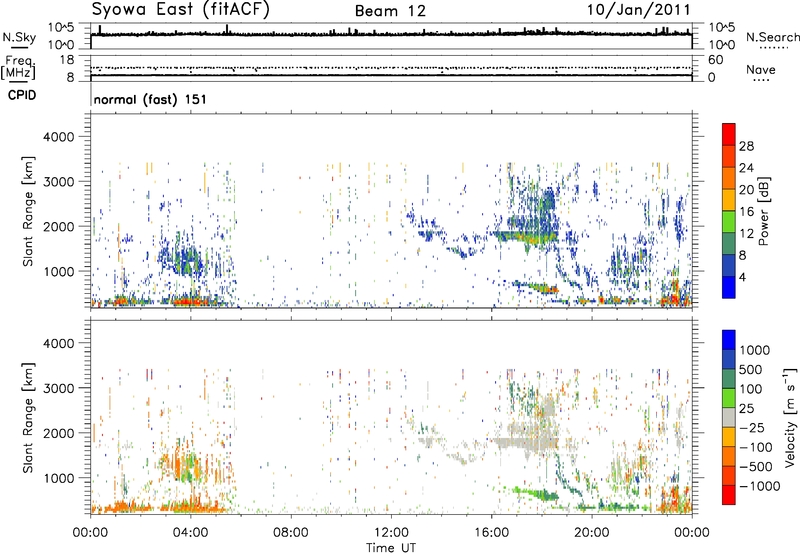Click the solid line sample under 'N.Sky'

click(x=19, y=48)
